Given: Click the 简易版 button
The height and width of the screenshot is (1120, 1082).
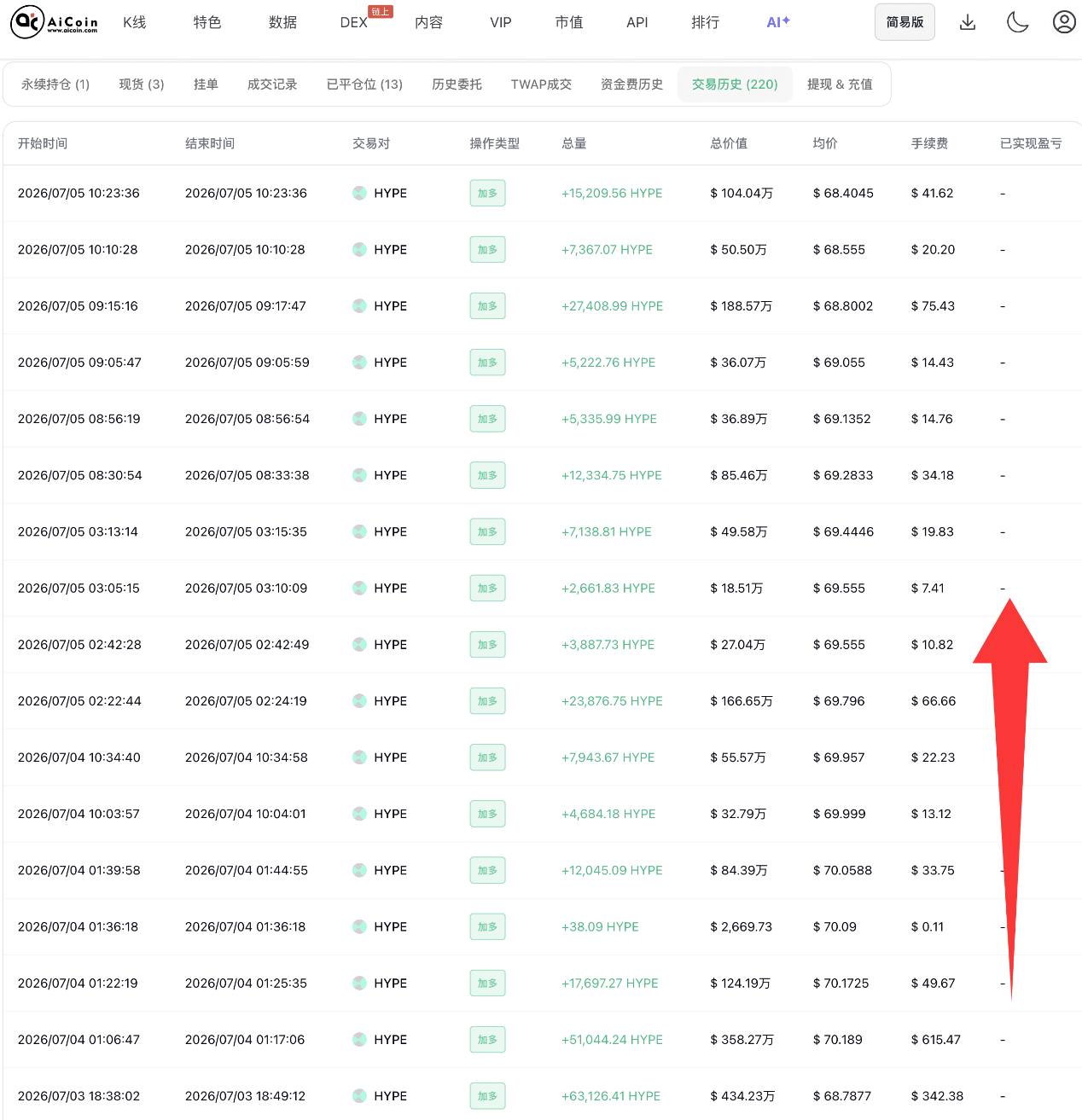Looking at the screenshot, I should [905, 22].
